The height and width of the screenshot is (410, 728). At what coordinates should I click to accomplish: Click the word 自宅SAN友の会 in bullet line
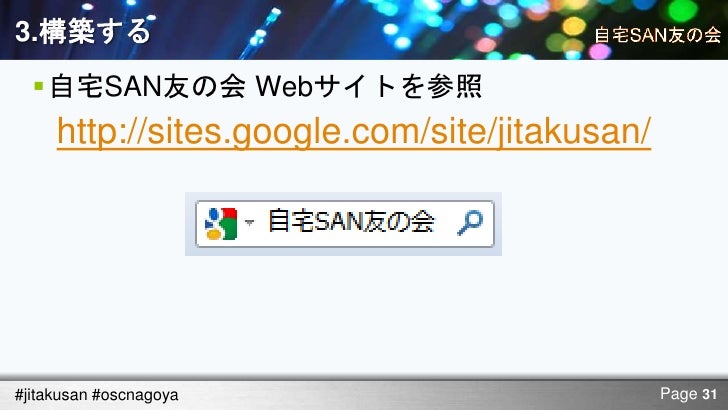[x=148, y=86]
